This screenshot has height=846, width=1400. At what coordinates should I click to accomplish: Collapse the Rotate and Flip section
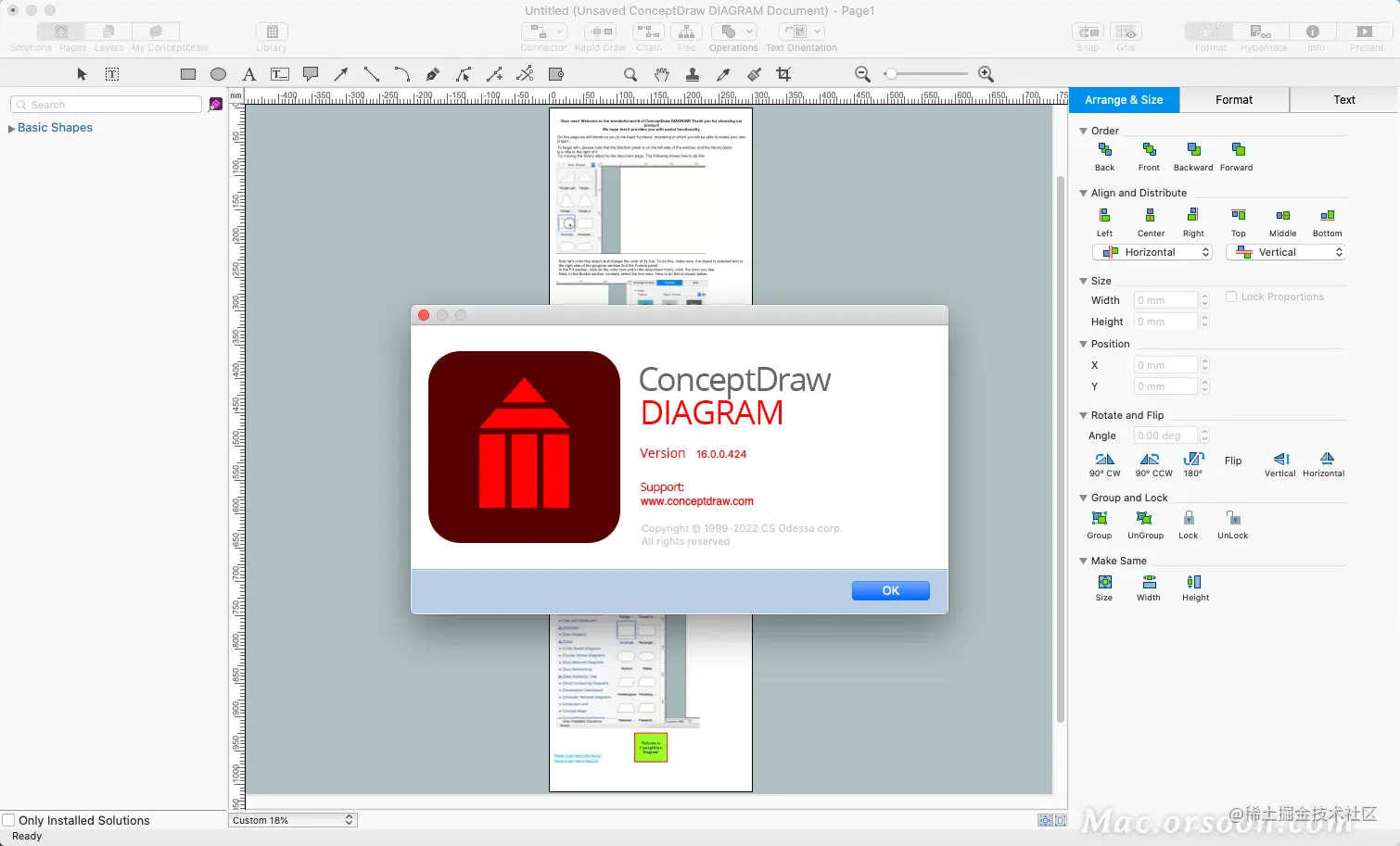point(1083,415)
